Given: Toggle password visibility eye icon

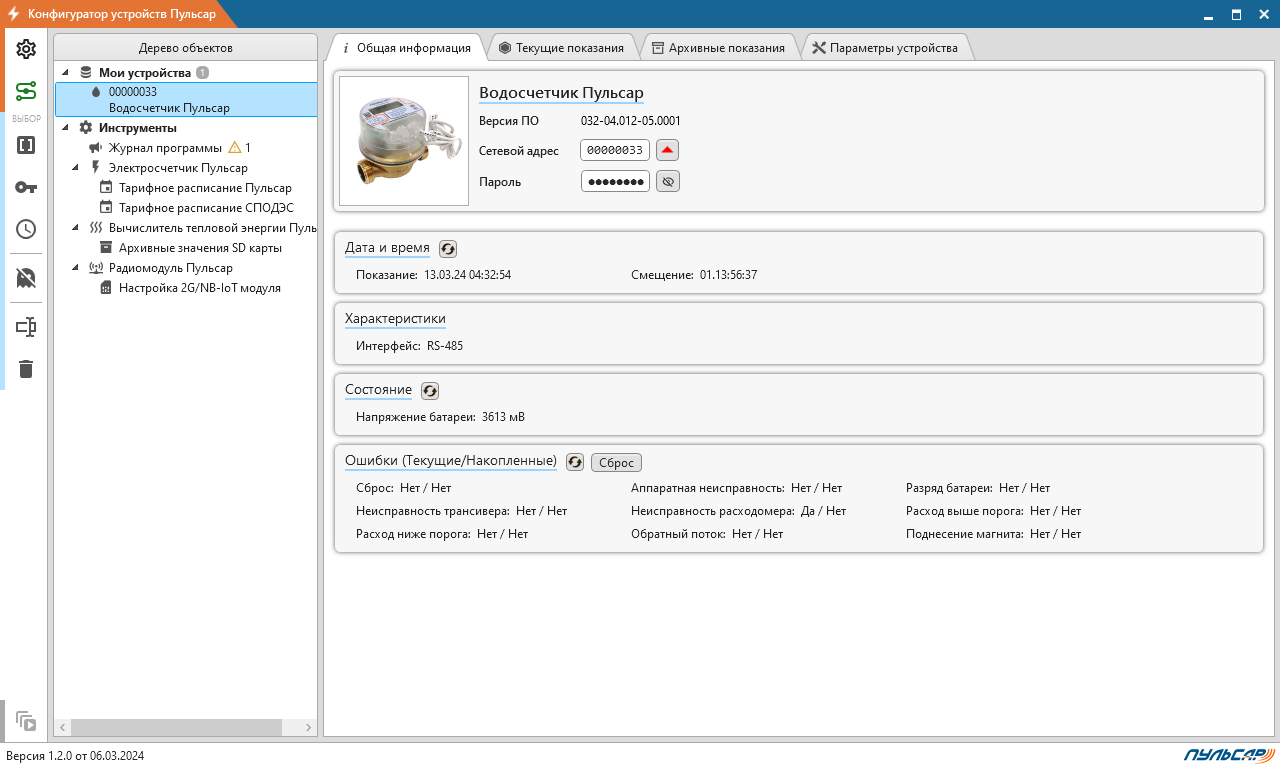Looking at the screenshot, I should tap(668, 181).
